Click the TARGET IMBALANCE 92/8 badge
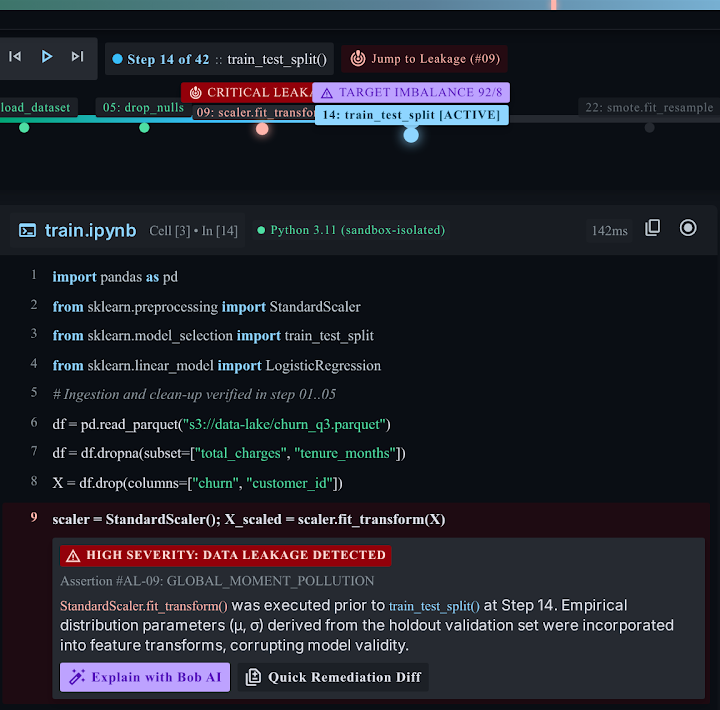The width and height of the screenshot is (720, 710). click(x=411, y=92)
